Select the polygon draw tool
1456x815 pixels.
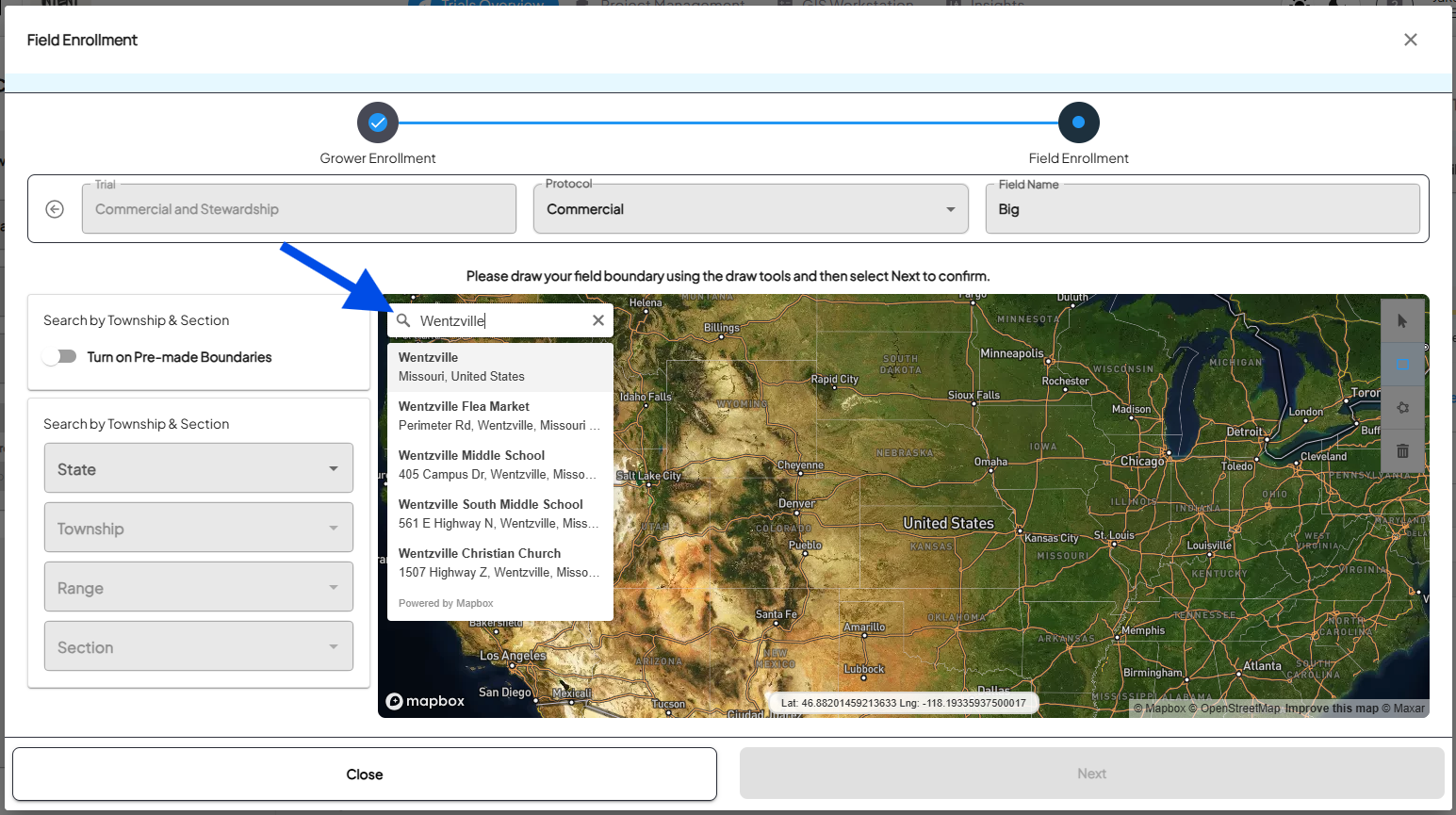click(x=1402, y=408)
